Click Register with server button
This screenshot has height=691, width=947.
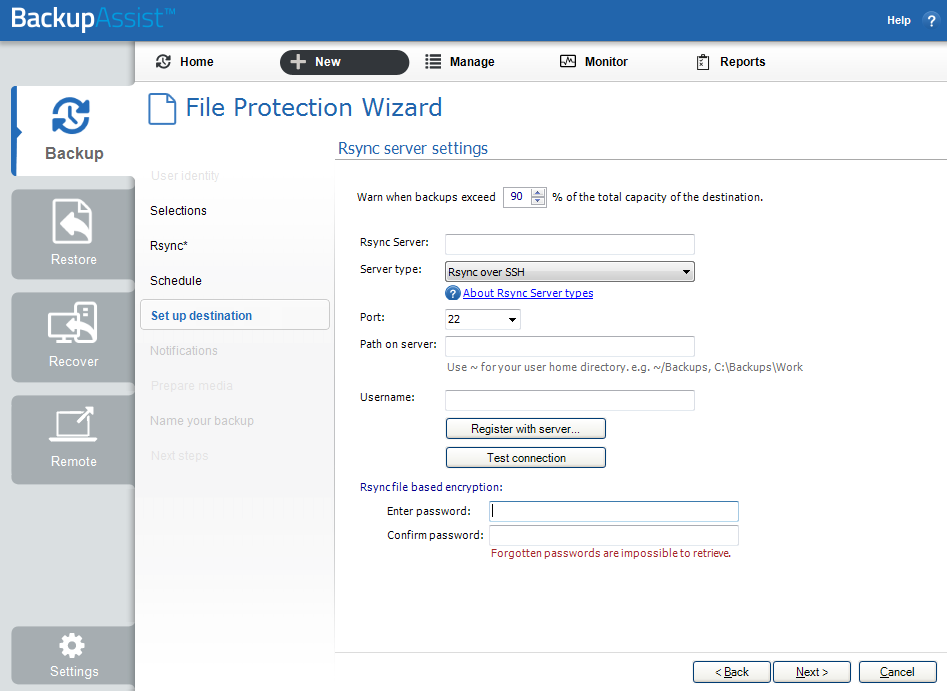[x=525, y=429]
